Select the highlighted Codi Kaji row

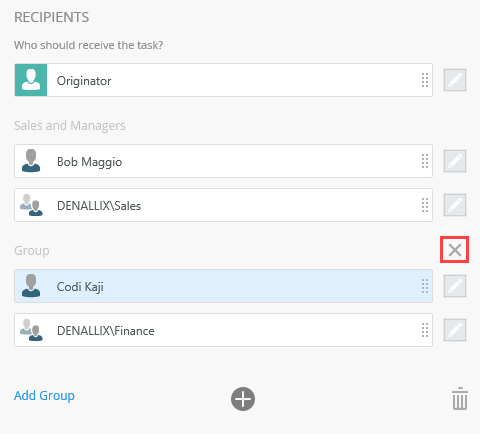(x=223, y=286)
